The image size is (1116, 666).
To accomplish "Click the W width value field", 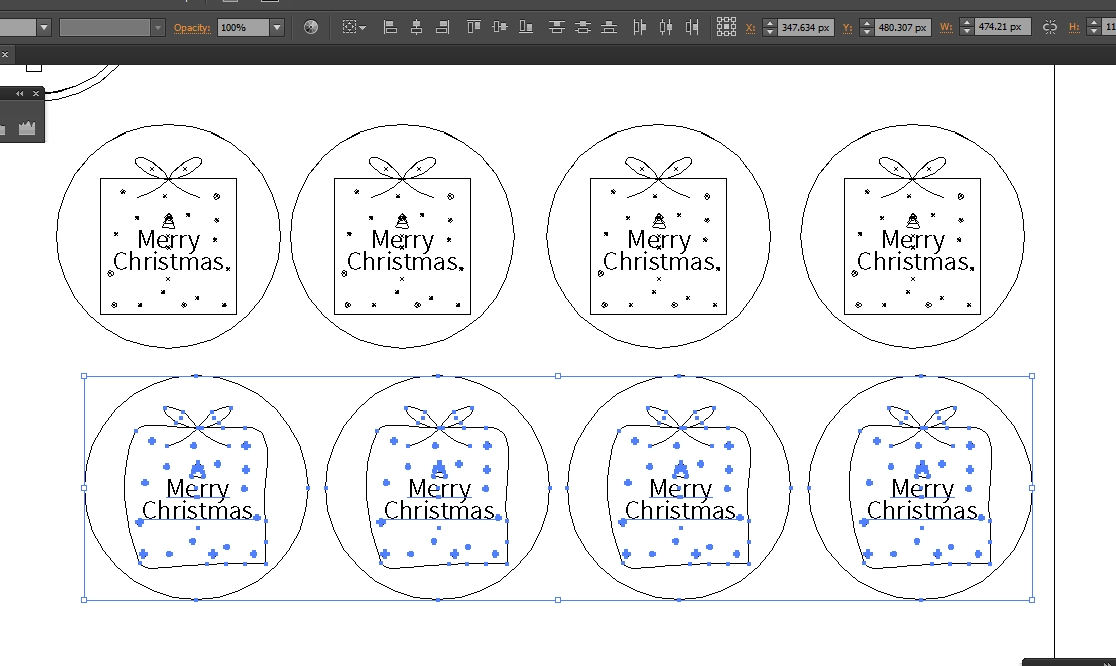I will click(1001, 27).
